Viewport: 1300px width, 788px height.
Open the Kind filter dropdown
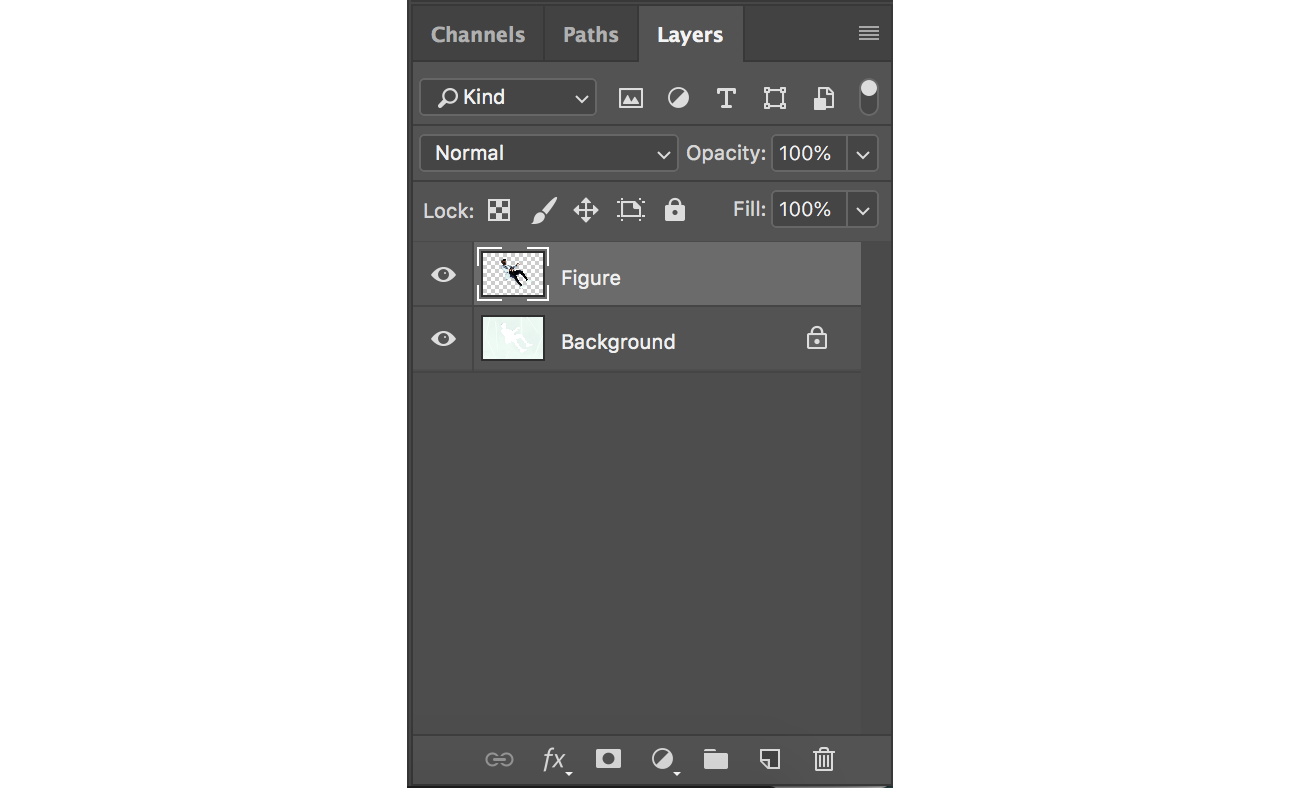coord(508,97)
